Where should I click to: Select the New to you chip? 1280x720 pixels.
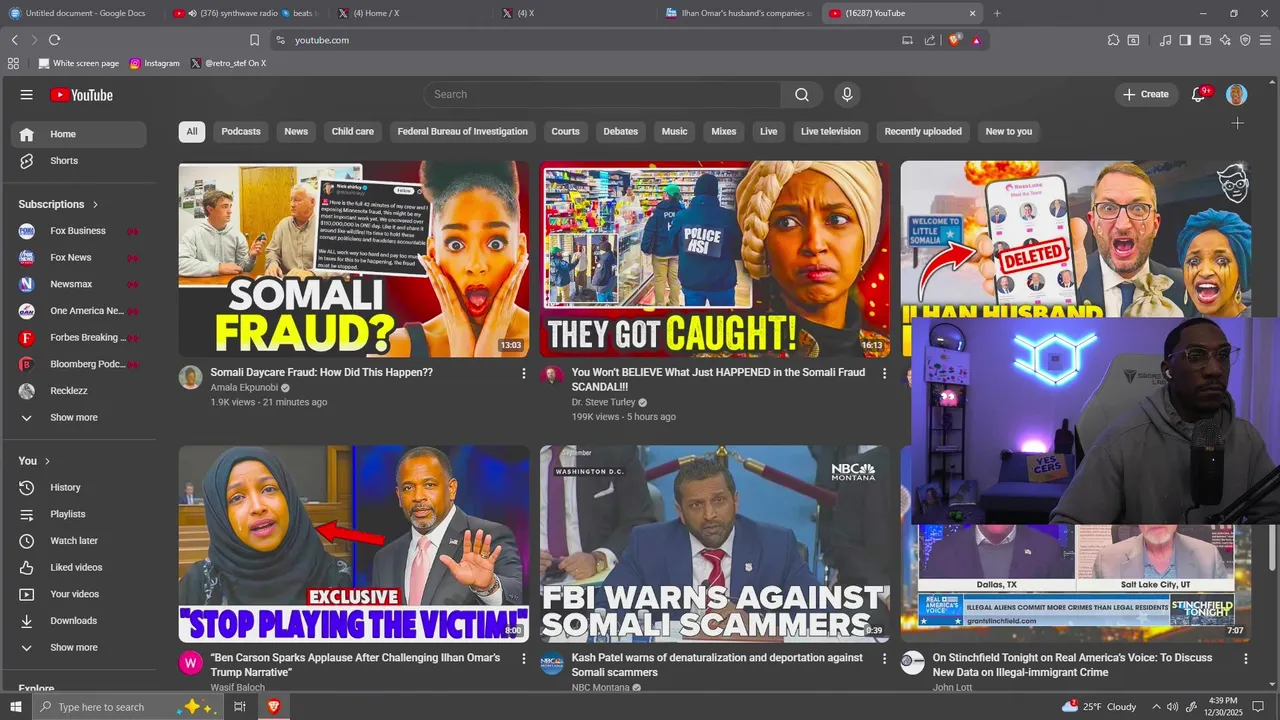click(1009, 131)
